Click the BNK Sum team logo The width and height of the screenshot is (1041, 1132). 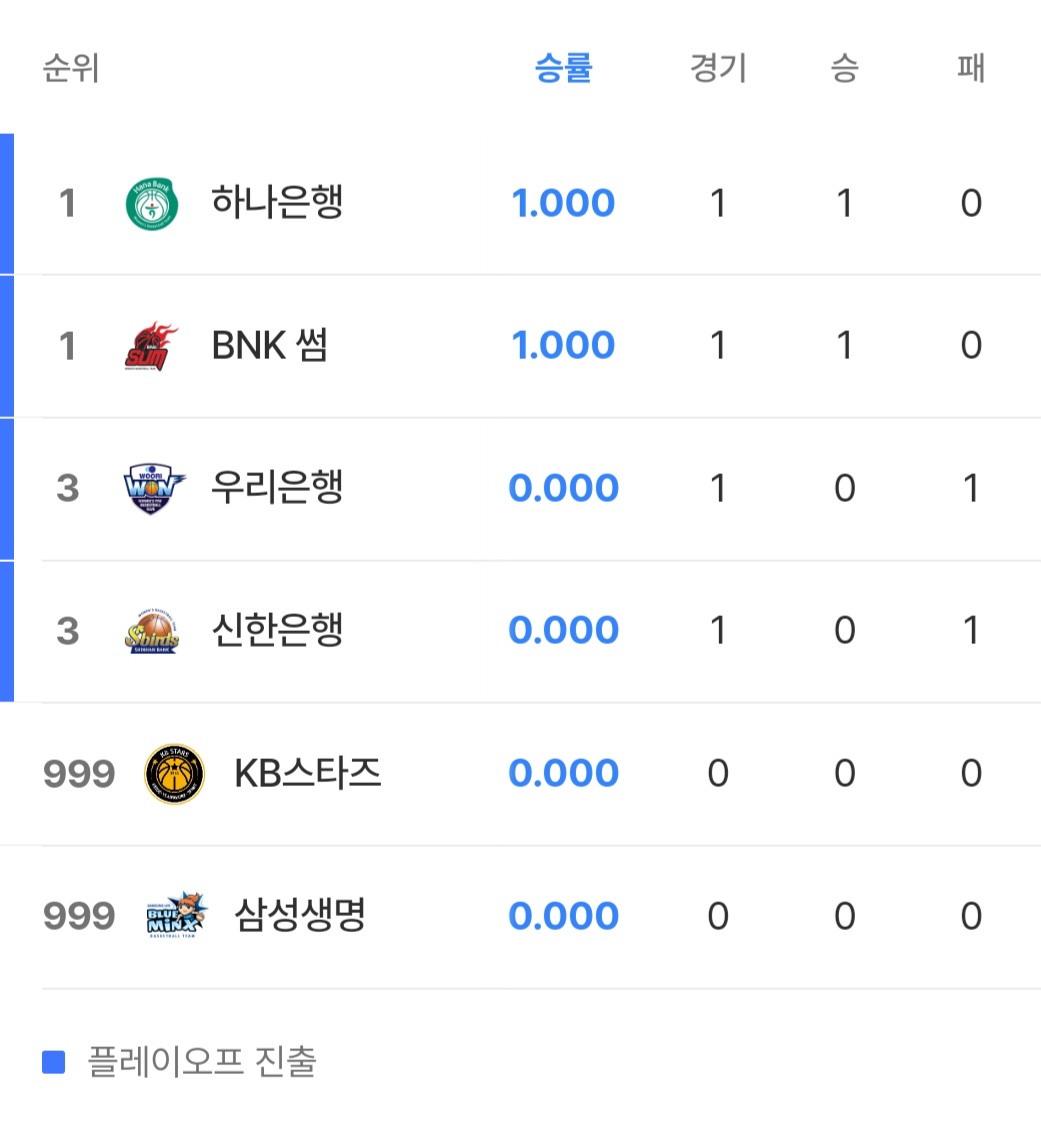point(152,346)
